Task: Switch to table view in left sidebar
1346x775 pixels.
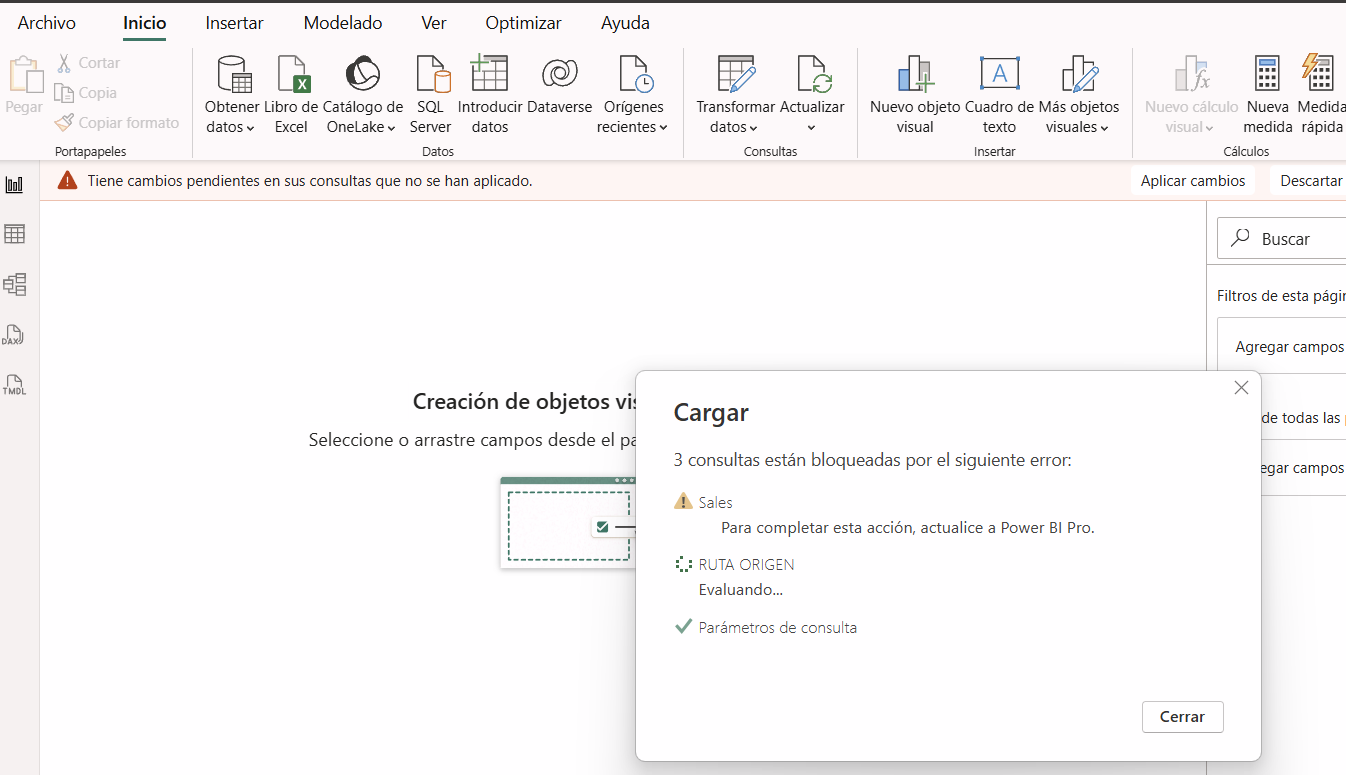Action: (15, 234)
